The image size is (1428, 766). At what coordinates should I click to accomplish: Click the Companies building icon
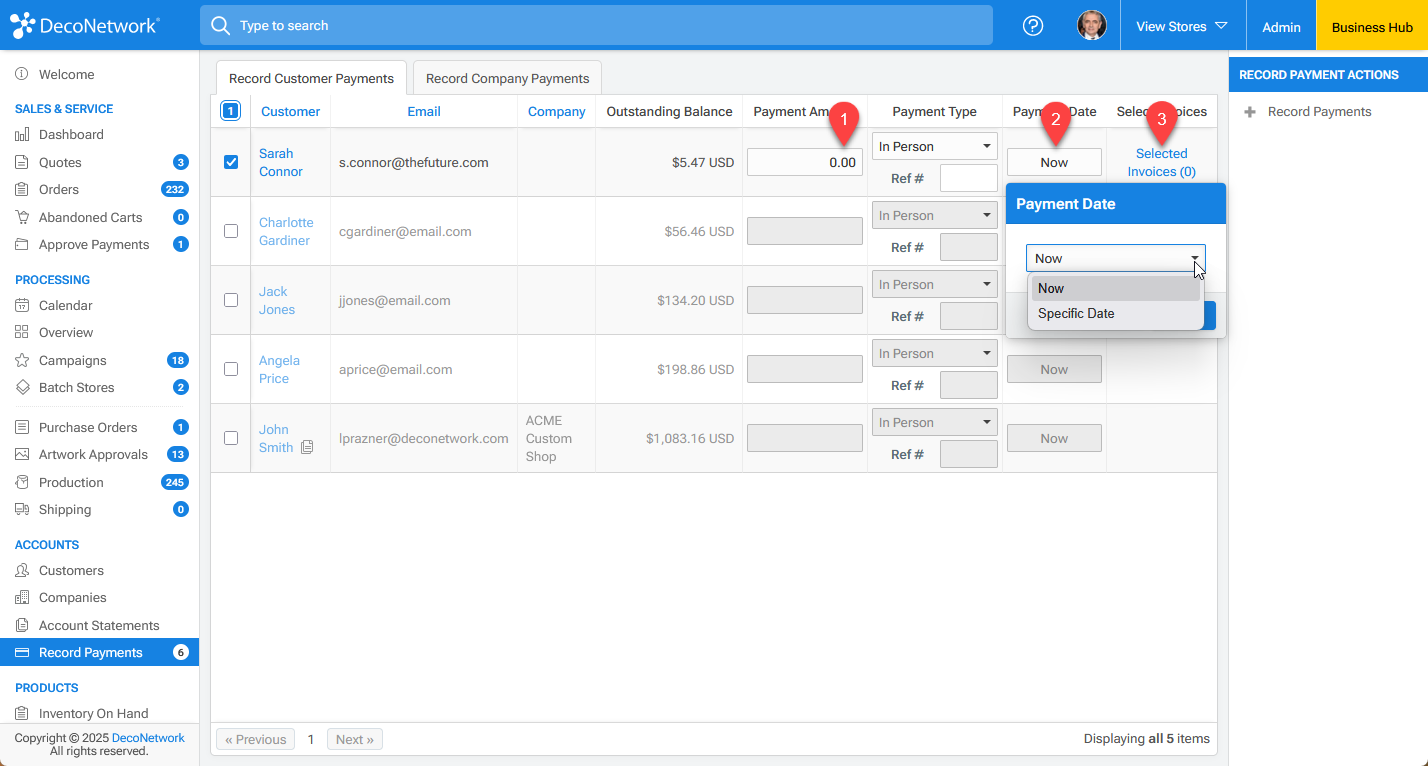pos(22,597)
